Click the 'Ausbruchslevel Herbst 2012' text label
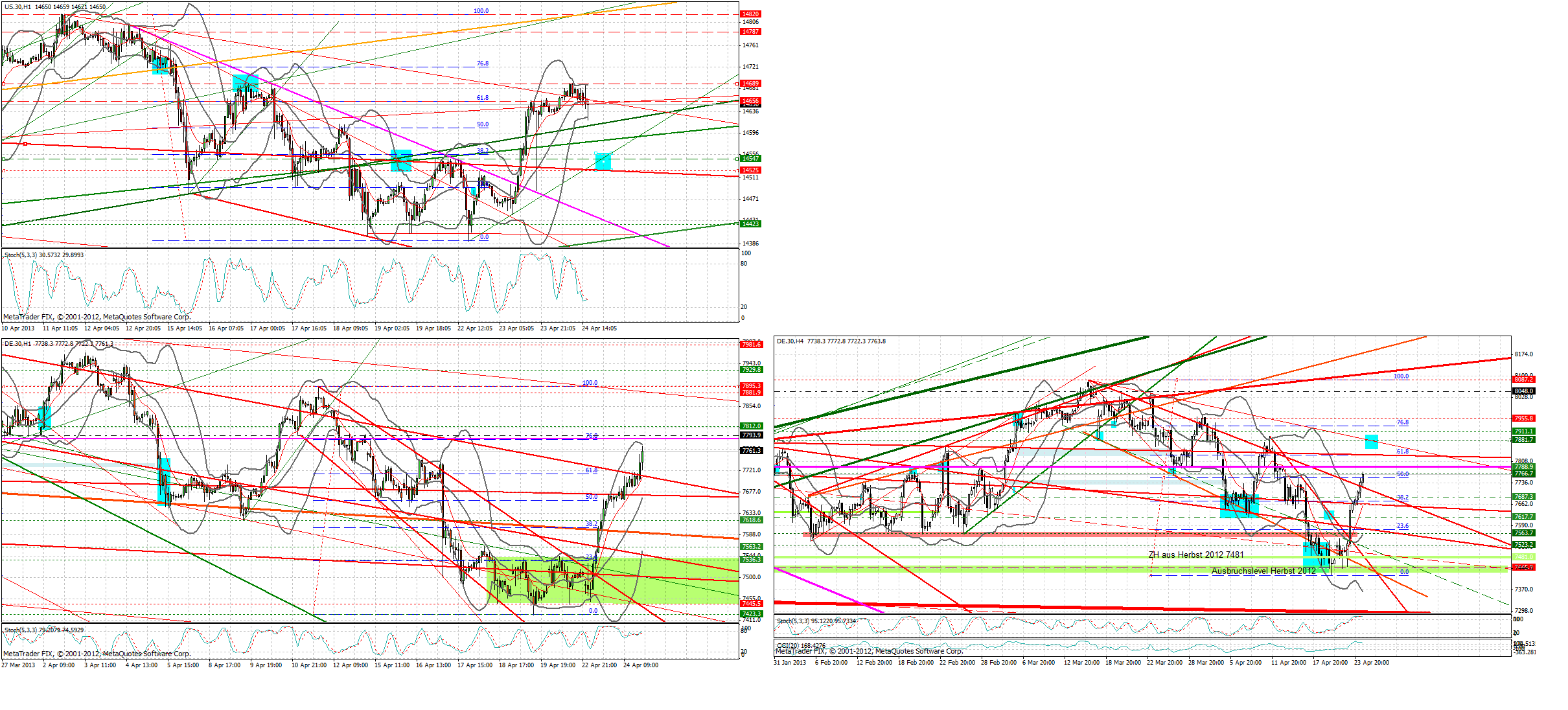The width and height of the screenshot is (1568, 710). coord(1263,571)
